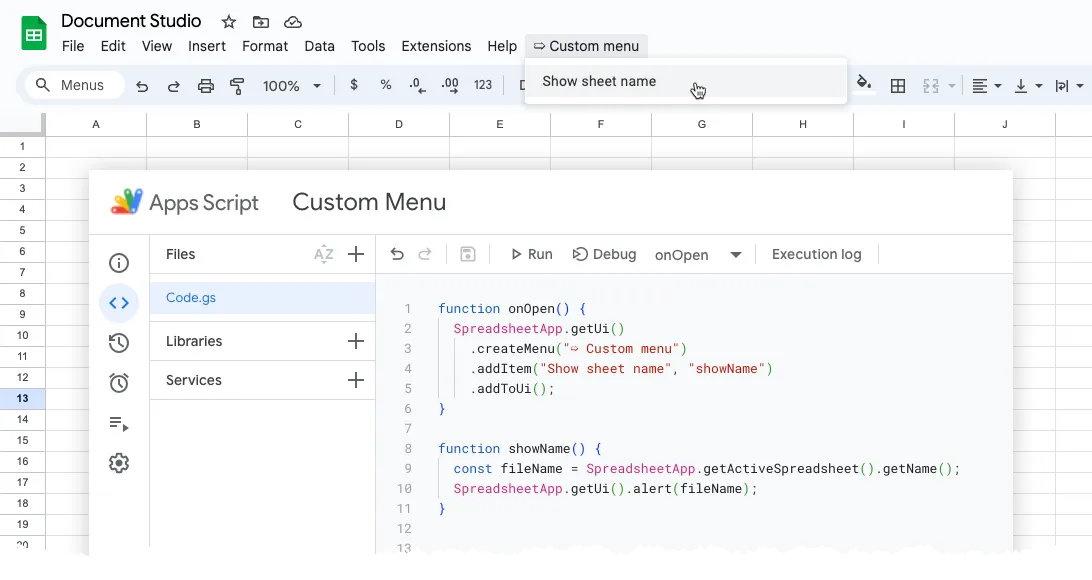1092x580 pixels.
Task: Select Show sheet name menu entry
Action: (598, 81)
